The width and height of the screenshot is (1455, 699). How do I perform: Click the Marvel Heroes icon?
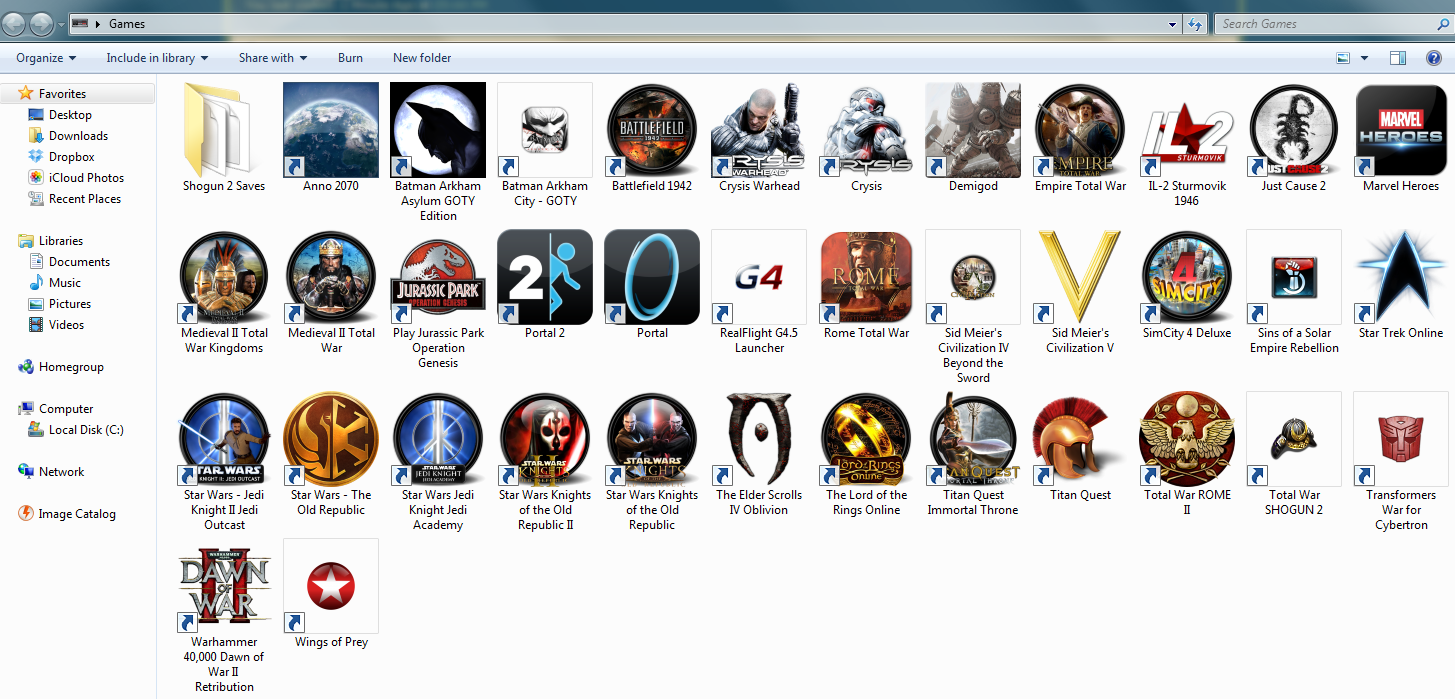click(1401, 130)
